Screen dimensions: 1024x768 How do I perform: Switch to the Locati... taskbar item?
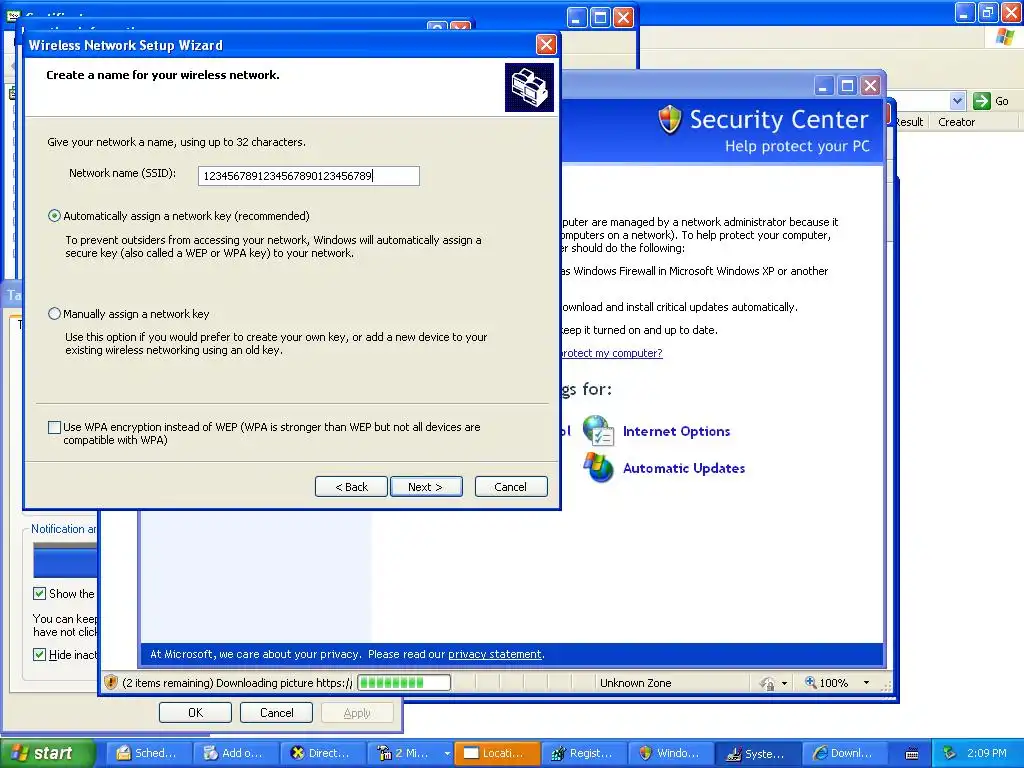(497, 753)
